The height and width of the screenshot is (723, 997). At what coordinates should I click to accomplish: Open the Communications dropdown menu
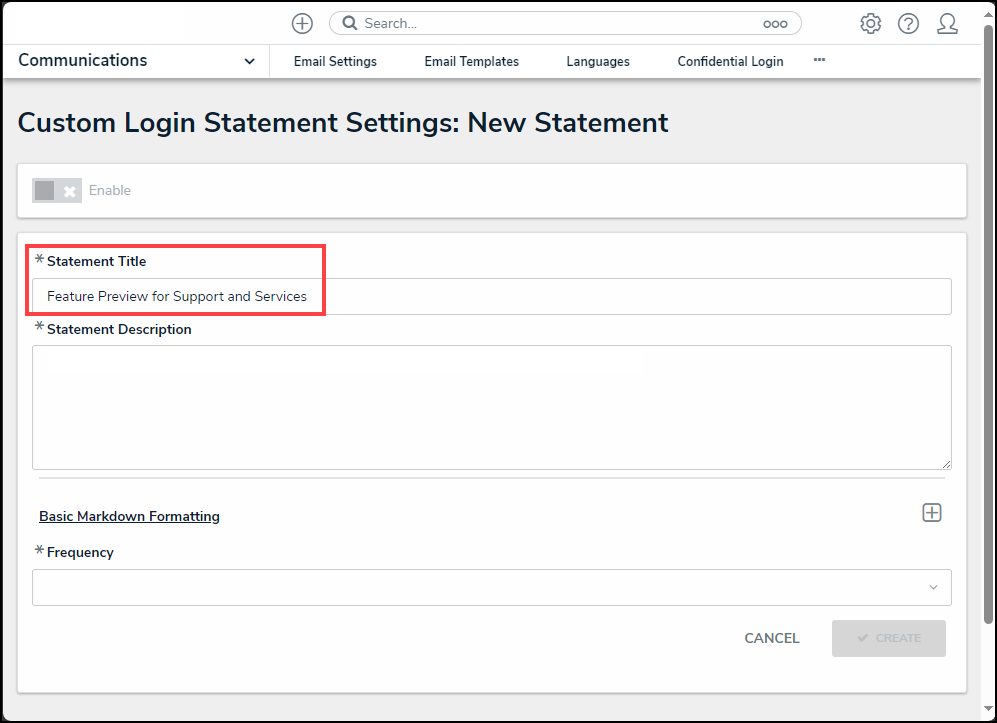point(136,61)
